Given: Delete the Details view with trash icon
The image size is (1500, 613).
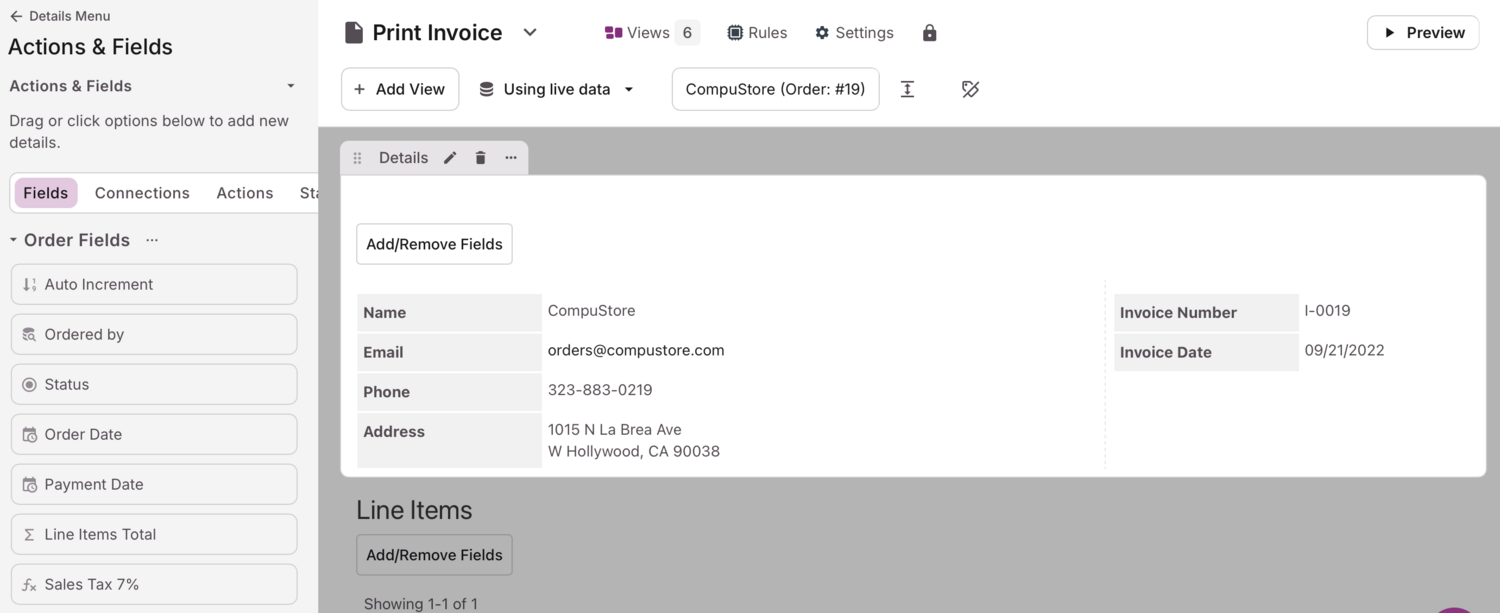Looking at the screenshot, I should click(481, 158).
